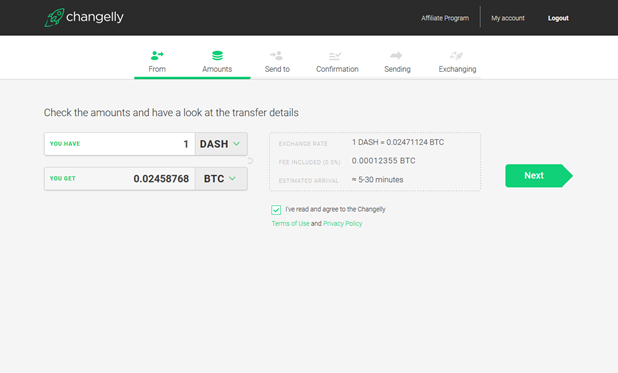Open the DASH currency dropdown

click(221, 144)
